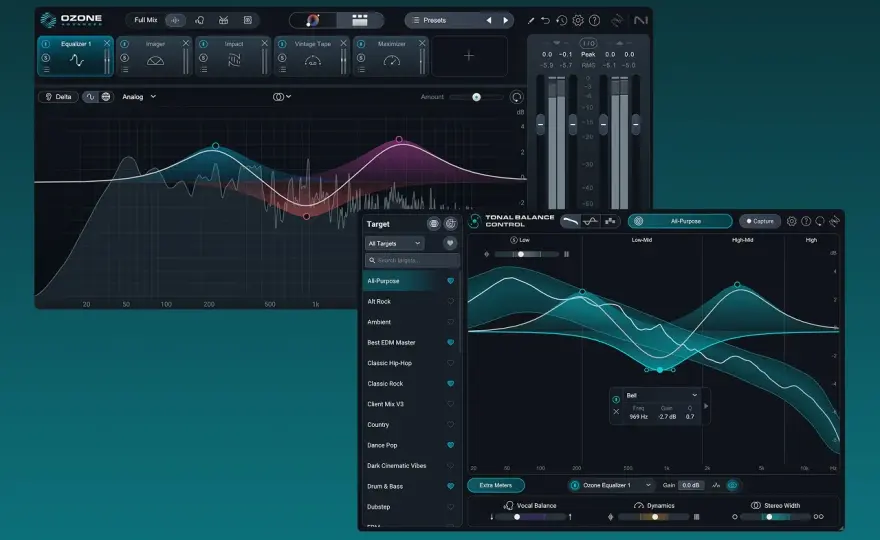Select bar block view in Tonal Balance Control
Viewport: 880px width, 540px height.
pyautogui.click(x=609, y=221)
